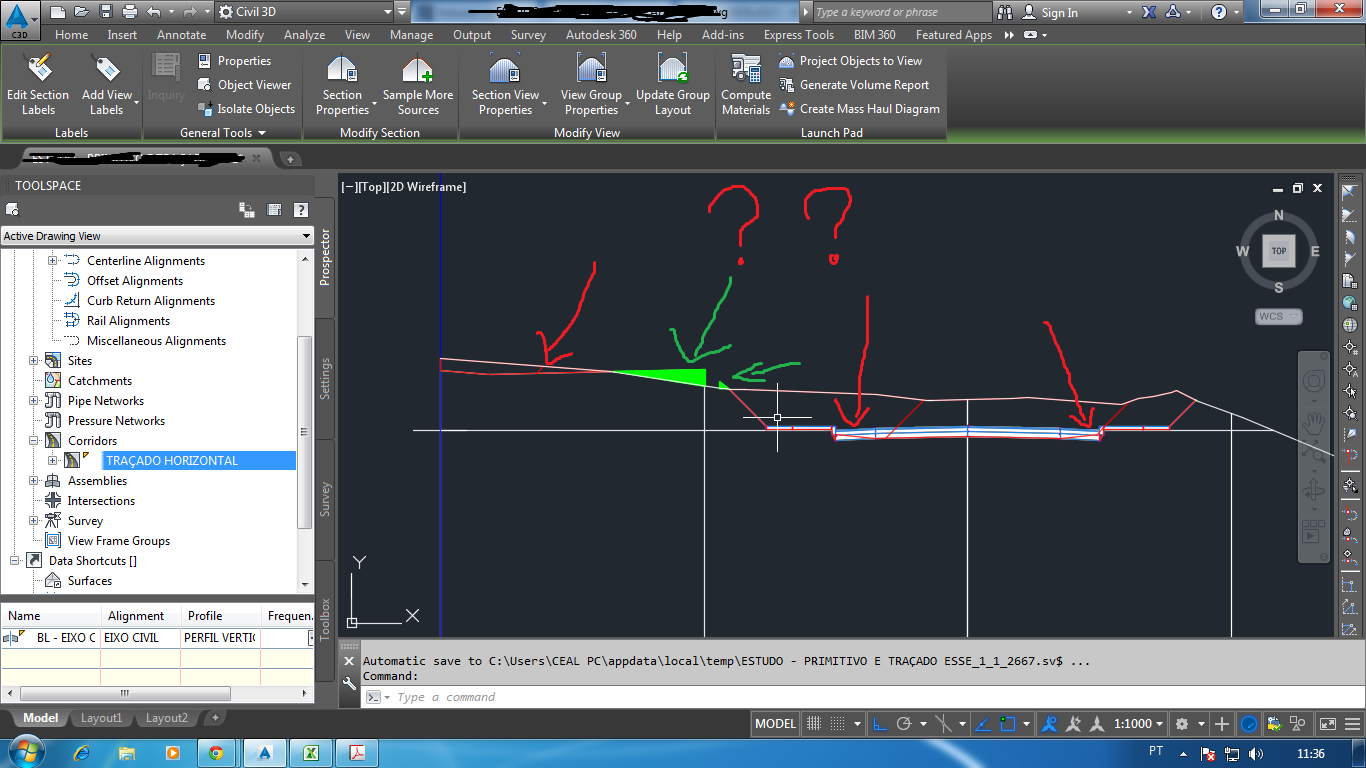Click Project Objects to View

[x=860, y=61]
